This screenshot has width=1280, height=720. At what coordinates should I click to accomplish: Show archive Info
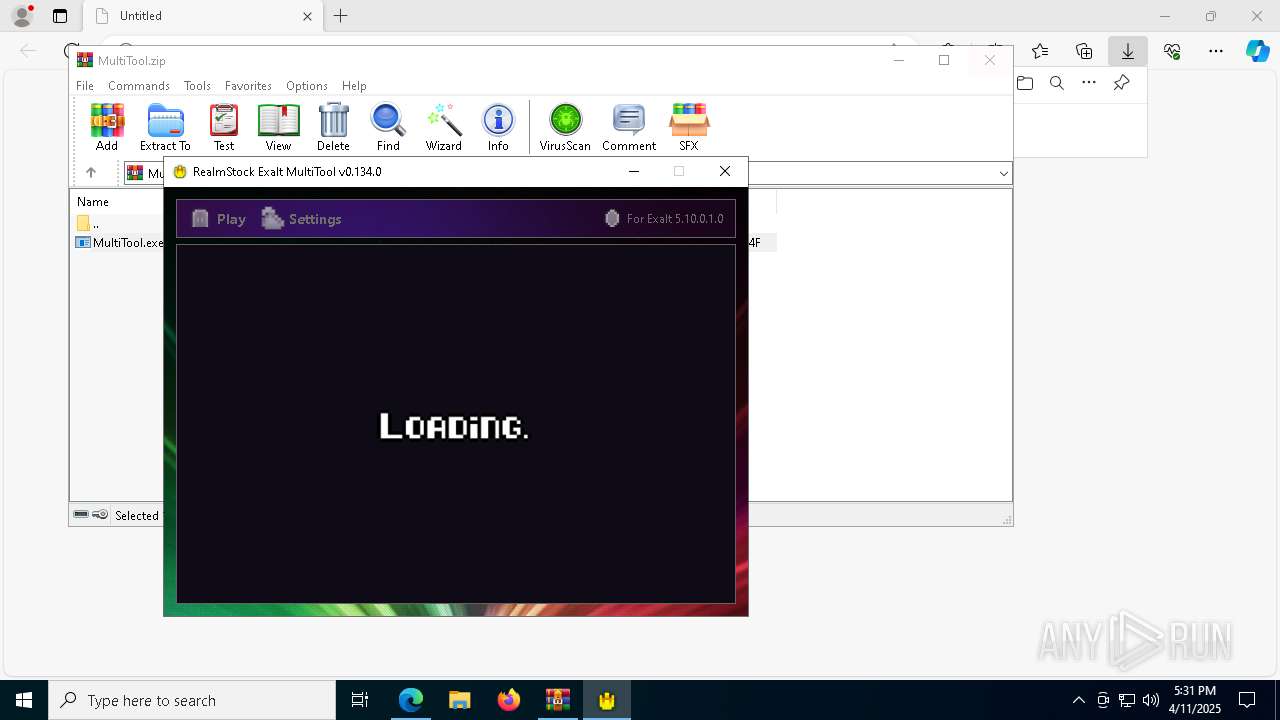coord(498,127)
